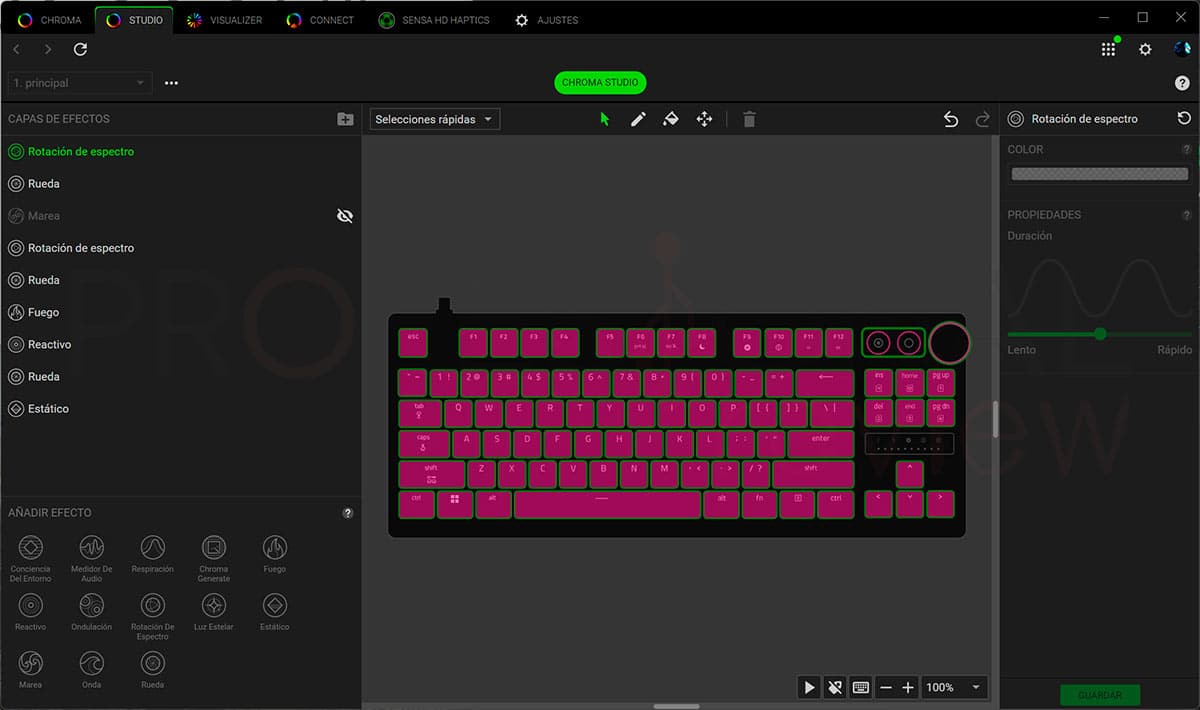Show the hidden Marea layer
Viewport: 1200px width, 710px height.
point(345,216)
